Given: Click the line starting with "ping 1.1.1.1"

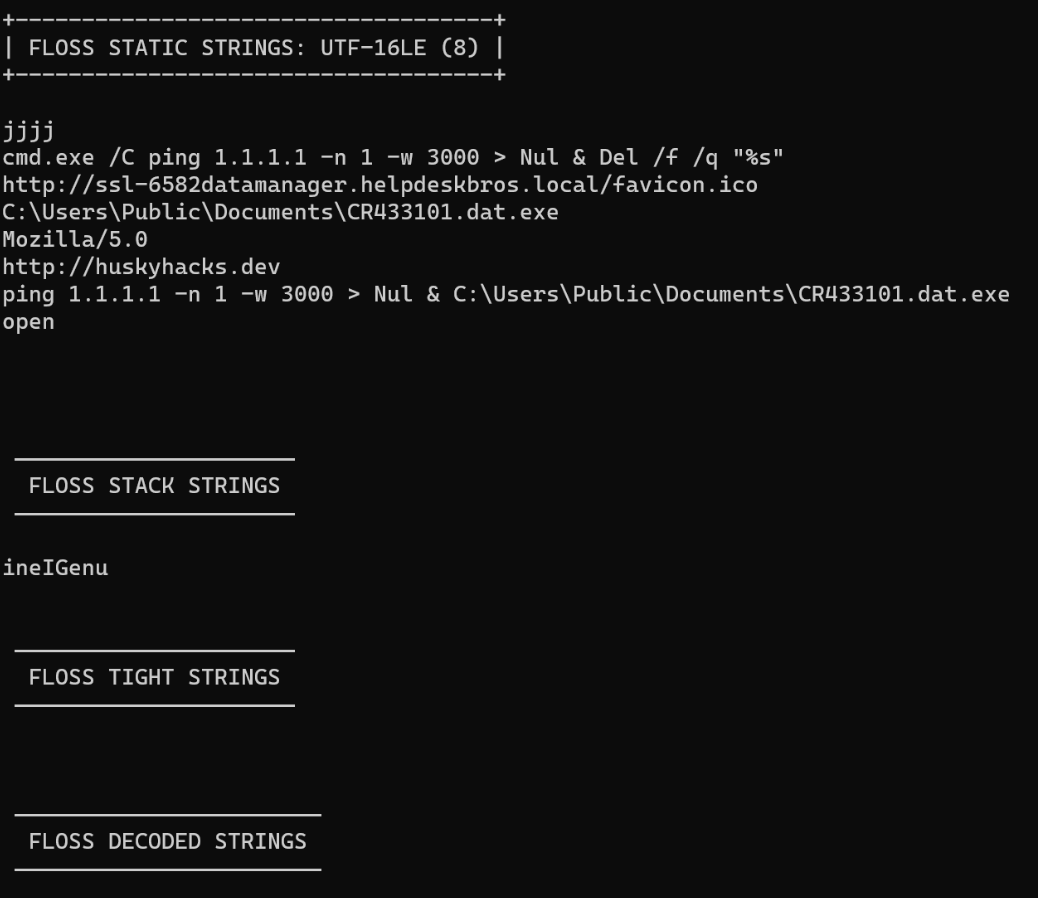Looking at the screenshot, I should click(x=505, y=294).
